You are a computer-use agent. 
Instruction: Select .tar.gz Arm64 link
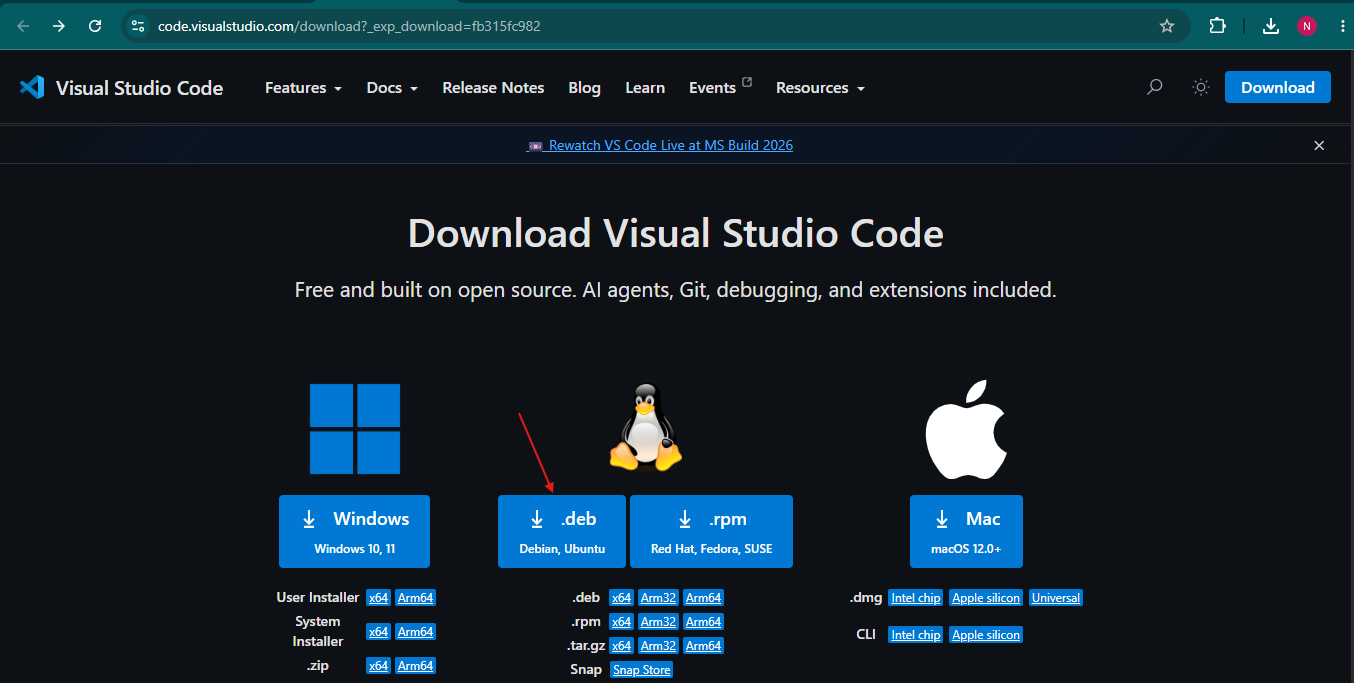(703, 646)
